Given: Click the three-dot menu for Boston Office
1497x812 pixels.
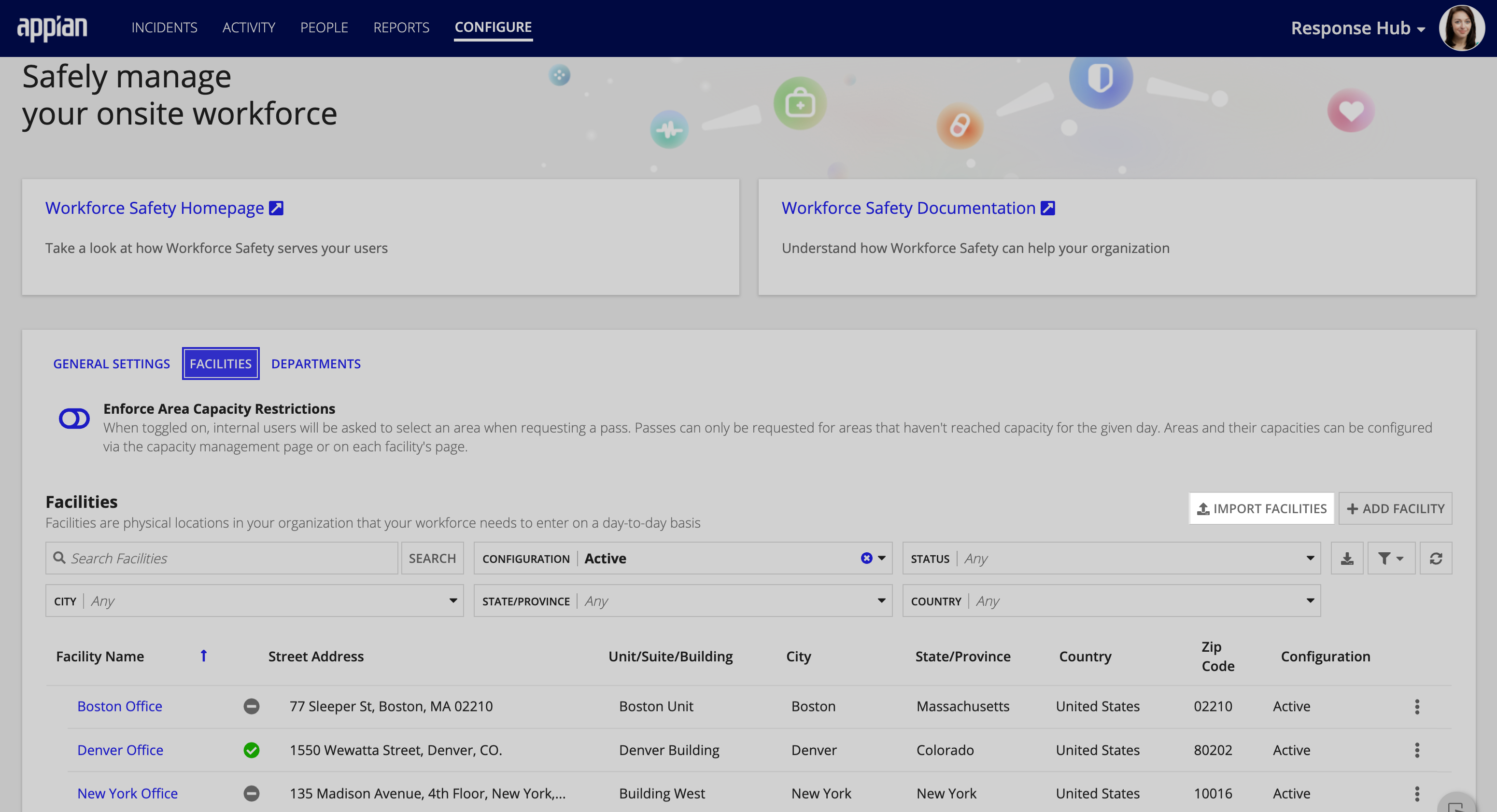Looking at the screenshot, I should pos(1417,706).
